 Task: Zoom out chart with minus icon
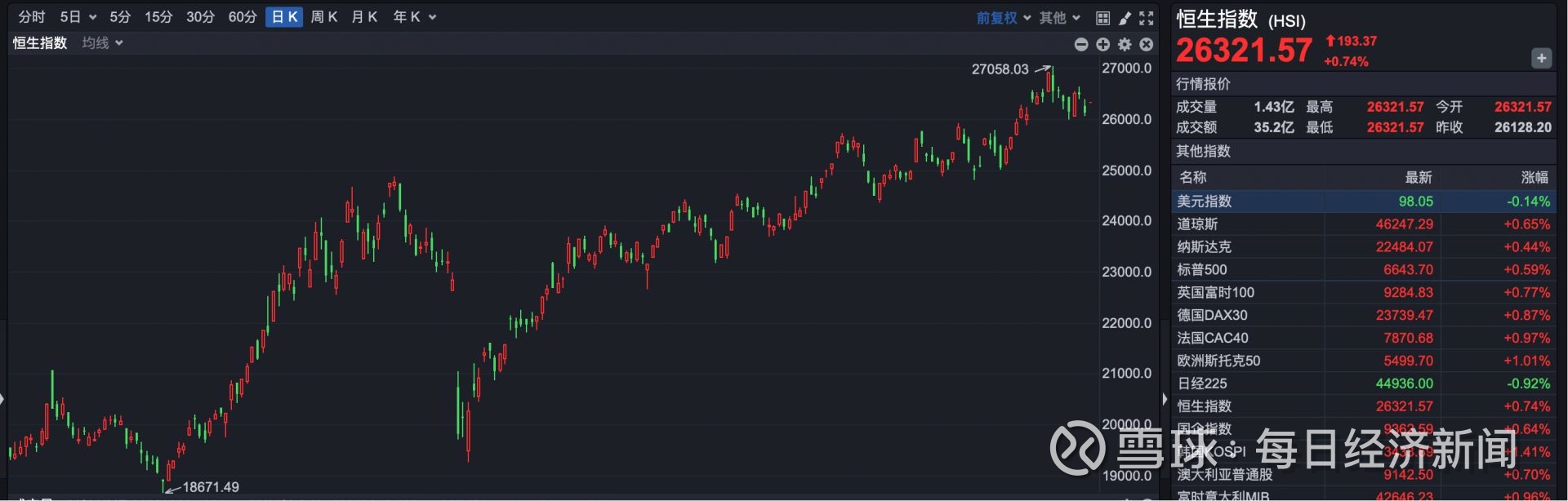point(1081,44)
